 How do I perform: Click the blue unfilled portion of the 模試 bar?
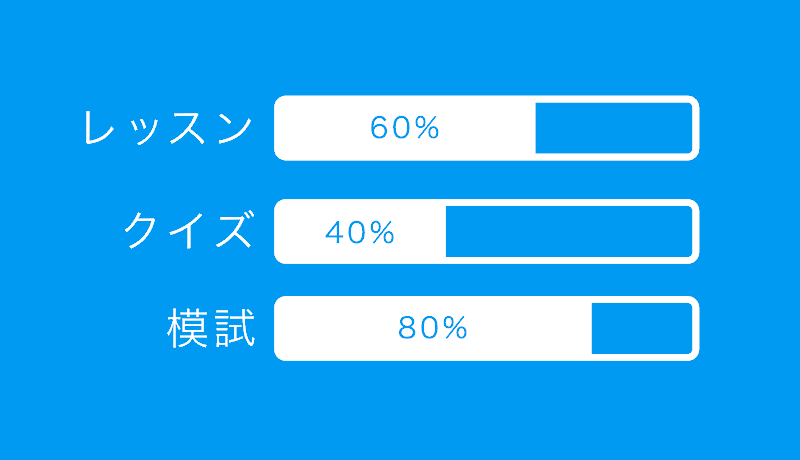coord(642,328)
